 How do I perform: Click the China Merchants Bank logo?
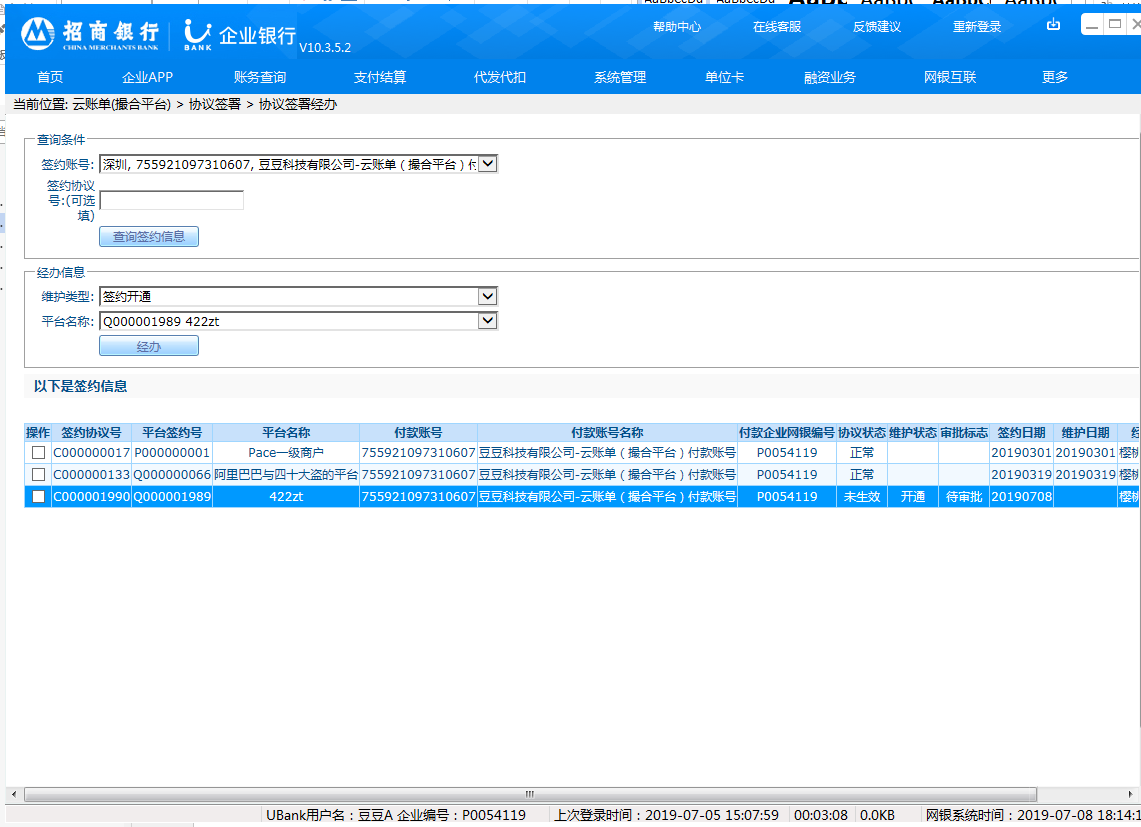click(x=90, y=34)
